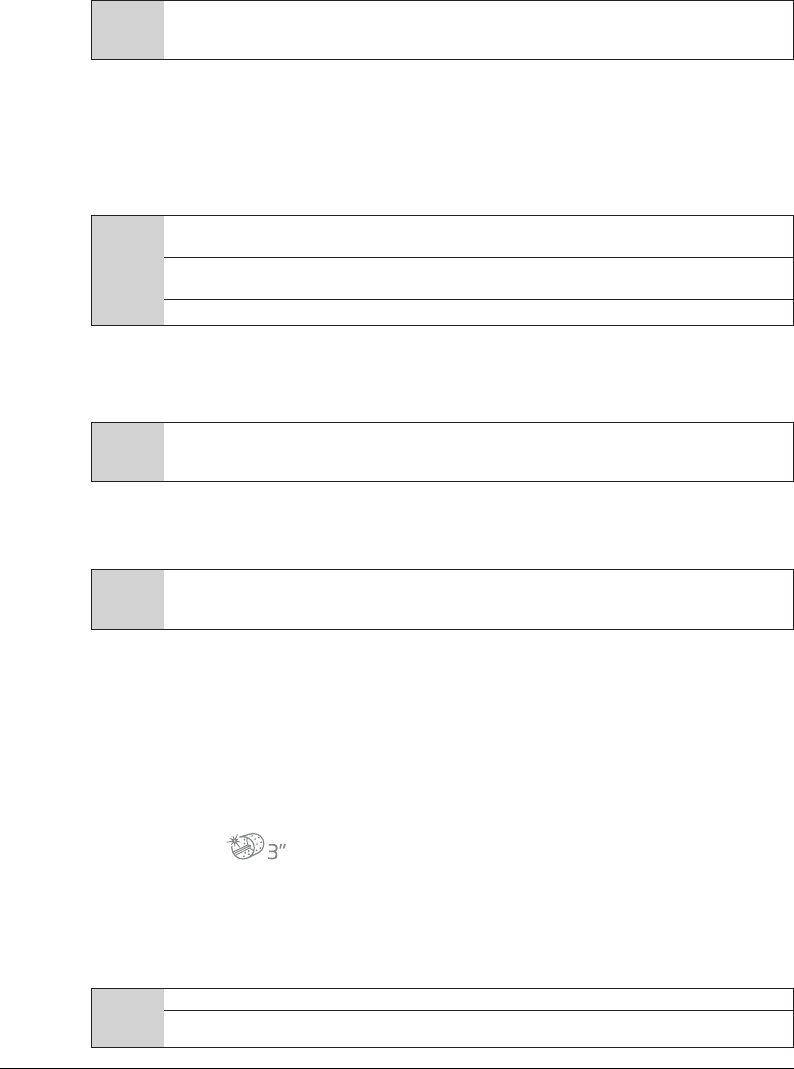The width and height of the screenshot is (794, 1069).
Task: Select the grey cell of the bottom two-row box
Action: coord(128,1018)
